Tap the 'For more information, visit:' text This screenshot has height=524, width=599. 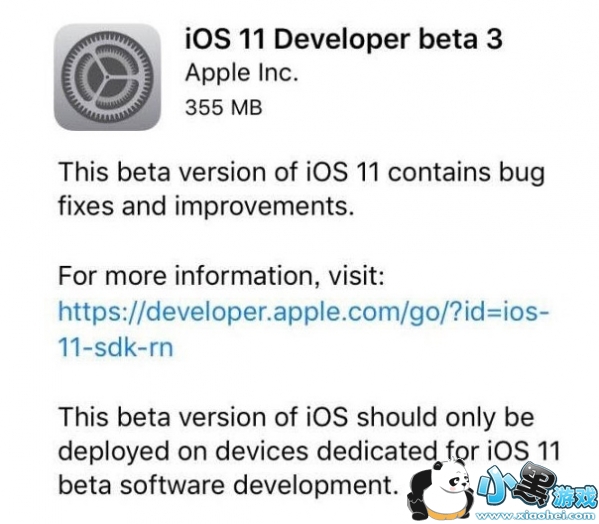point(221,275)
